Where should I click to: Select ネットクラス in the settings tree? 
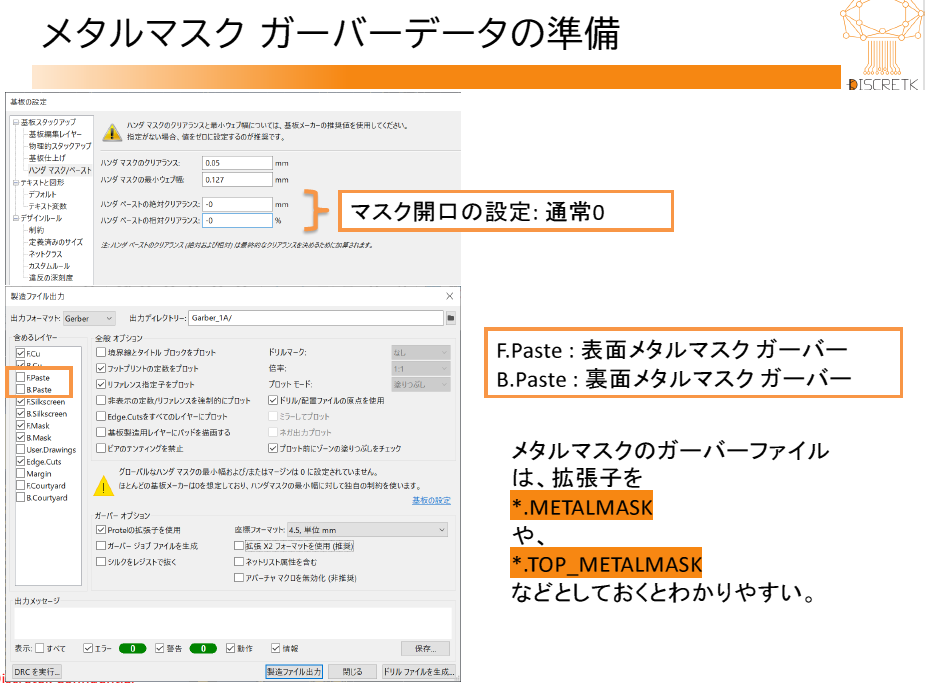coord(46,253)
